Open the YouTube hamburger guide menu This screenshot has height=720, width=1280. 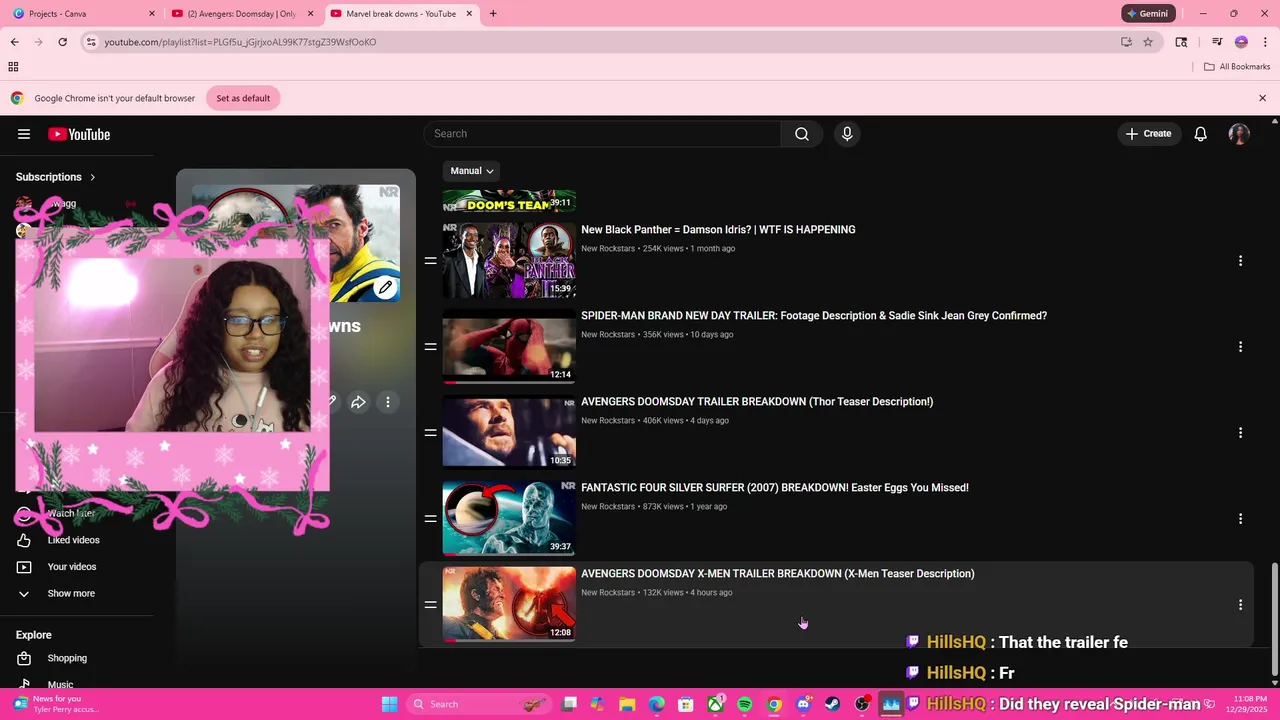[24, 134]
